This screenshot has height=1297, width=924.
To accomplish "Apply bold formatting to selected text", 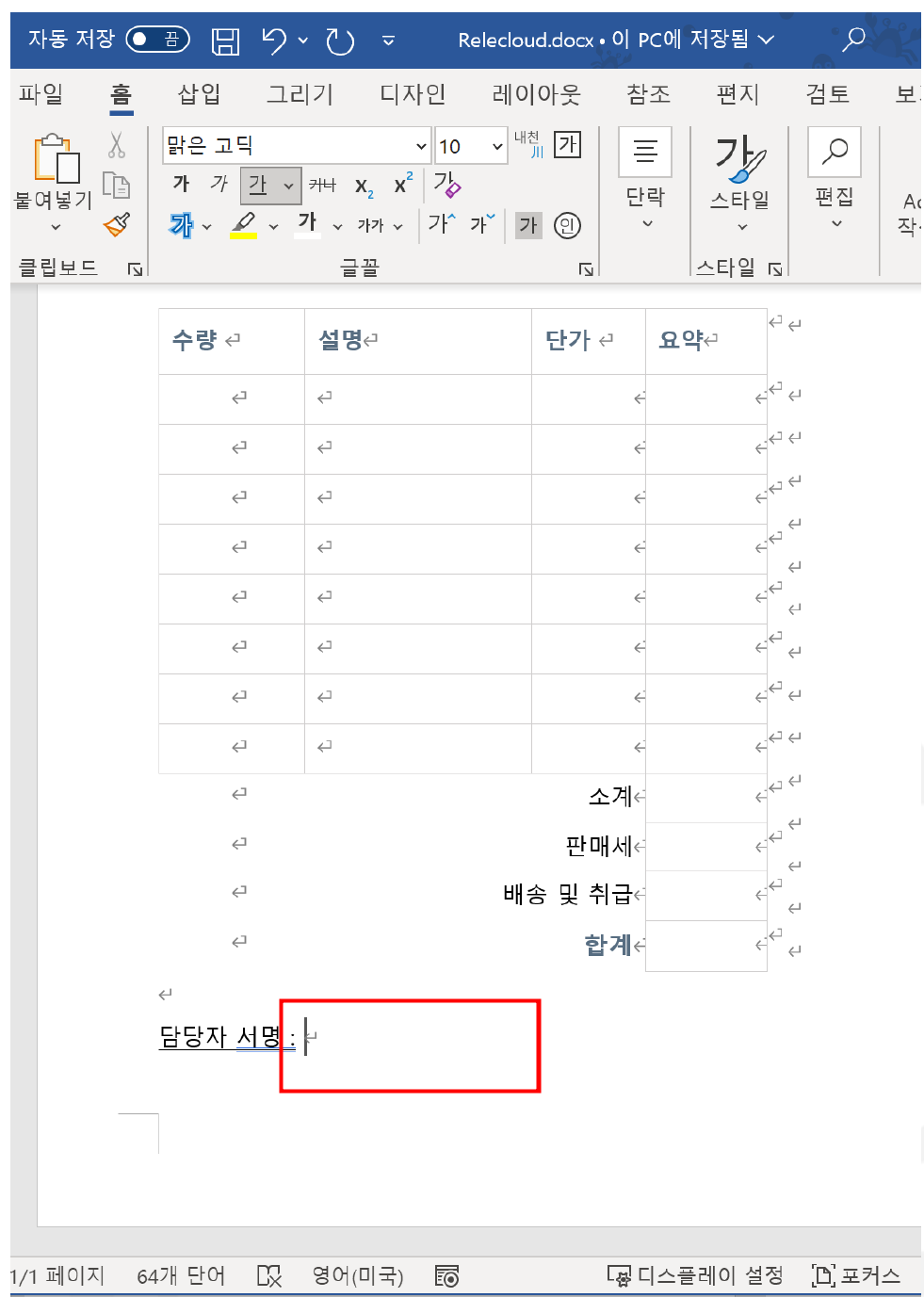I will (x=181, y=185).
